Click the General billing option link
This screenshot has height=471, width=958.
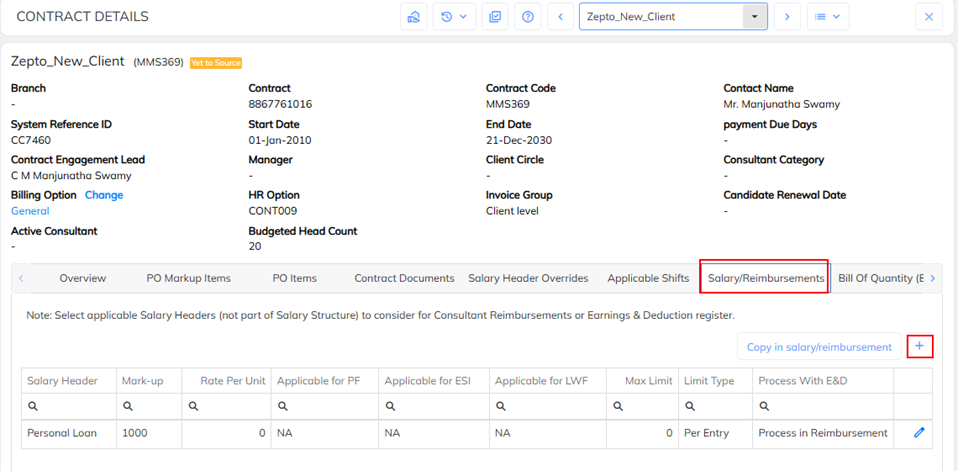(30, 211)
